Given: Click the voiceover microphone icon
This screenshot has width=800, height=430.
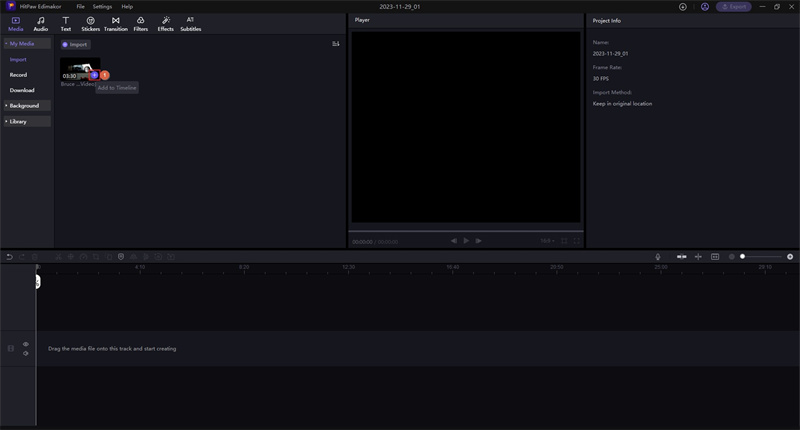Looking at the screenshot, I should [658, 257].
